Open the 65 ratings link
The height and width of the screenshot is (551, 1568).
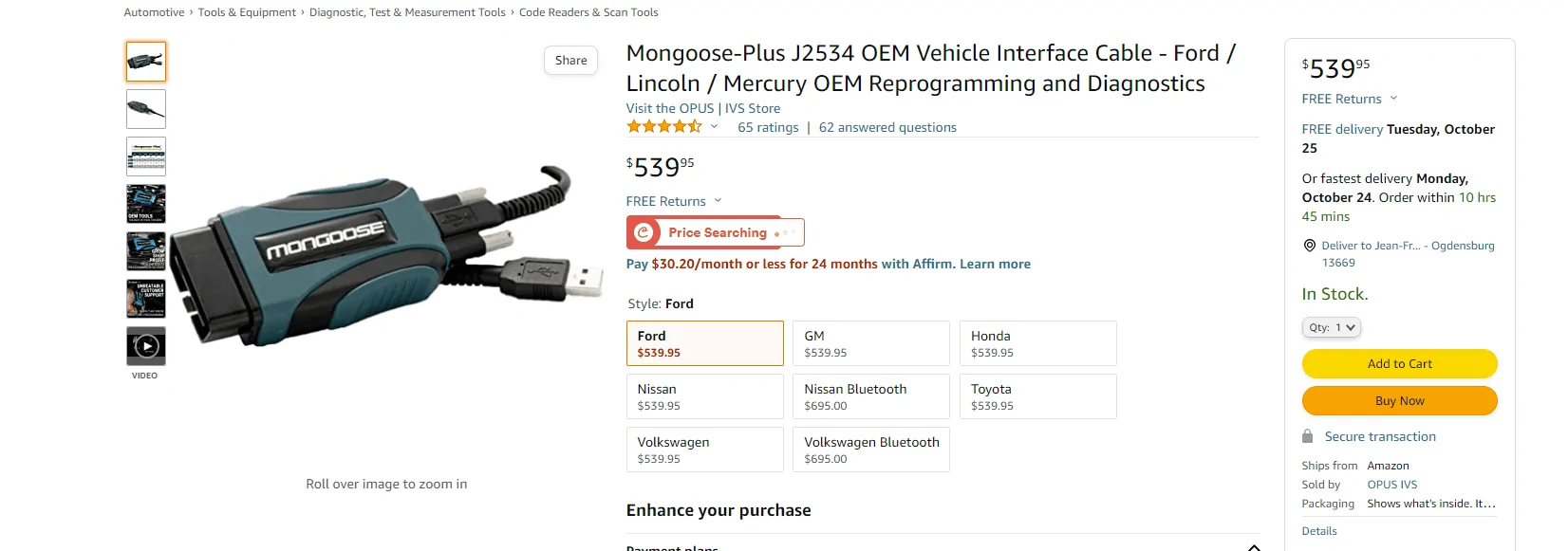coord(768,127)
